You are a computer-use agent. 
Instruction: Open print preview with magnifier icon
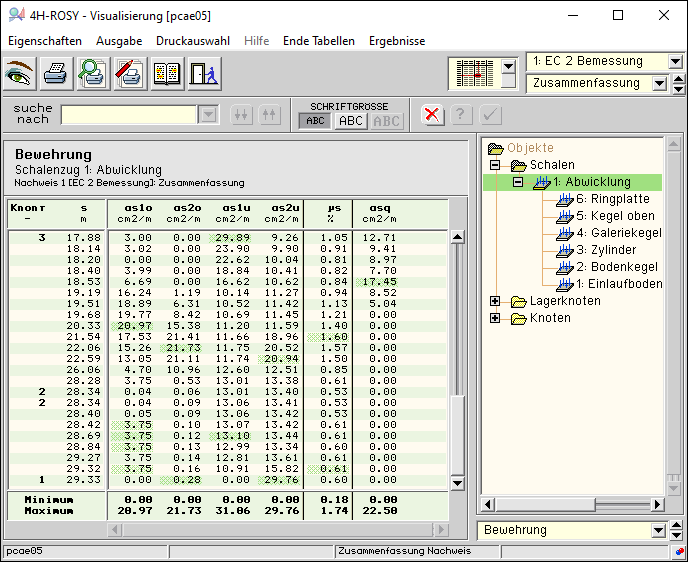tap(93, 74)
